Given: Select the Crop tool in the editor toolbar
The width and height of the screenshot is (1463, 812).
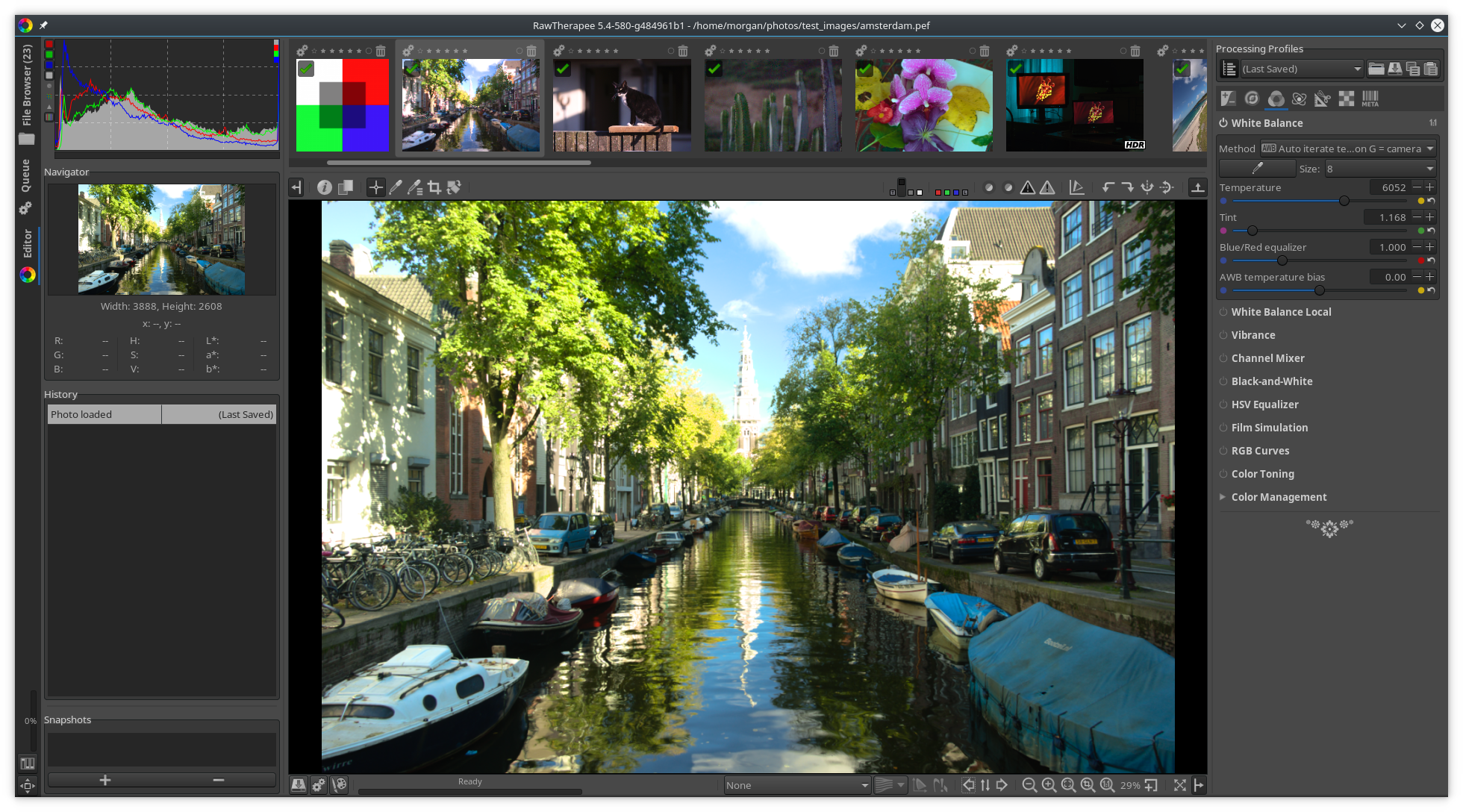Looking at the screenshot, I should (434, 188).
